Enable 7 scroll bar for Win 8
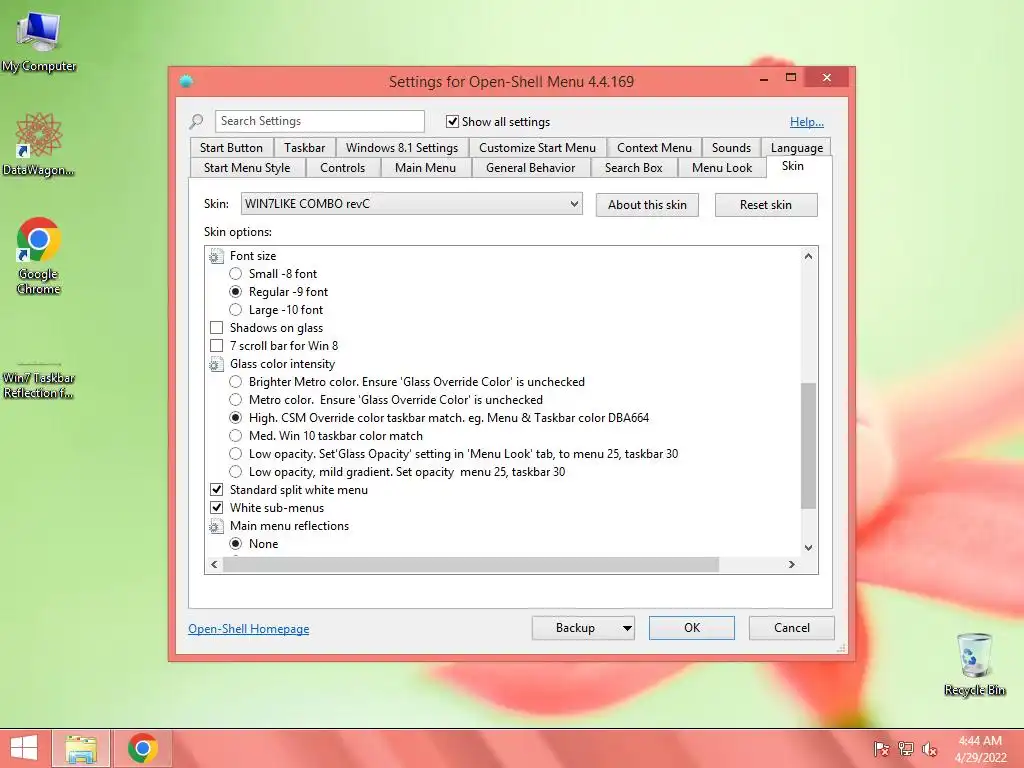The height and width of the screenshot is (768, 1024). (217, 345)
